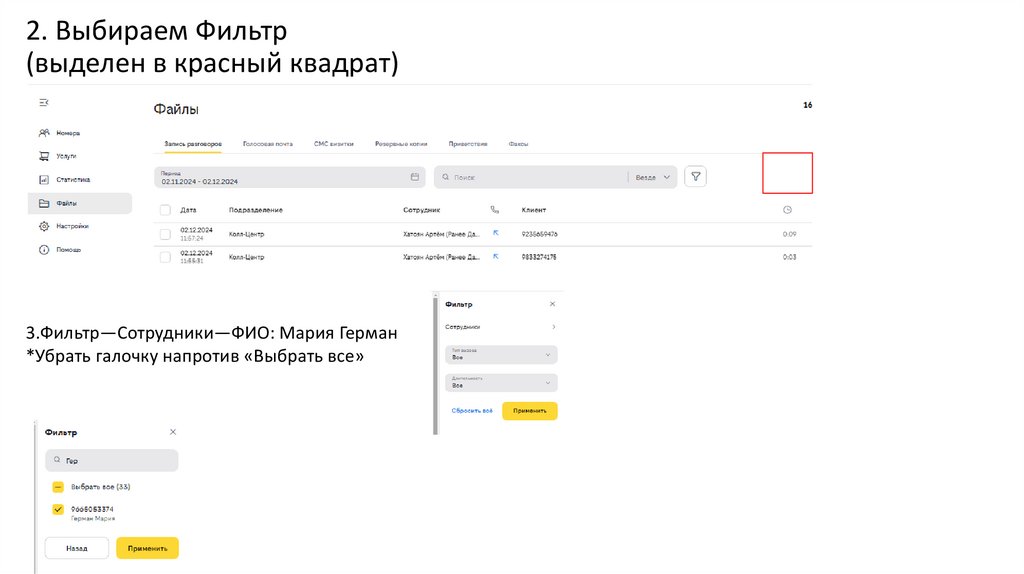Click the 0:03 duration value
The height and width of the screenshot is (574, 1024).
pyautogui.click(x=790, y=257)
